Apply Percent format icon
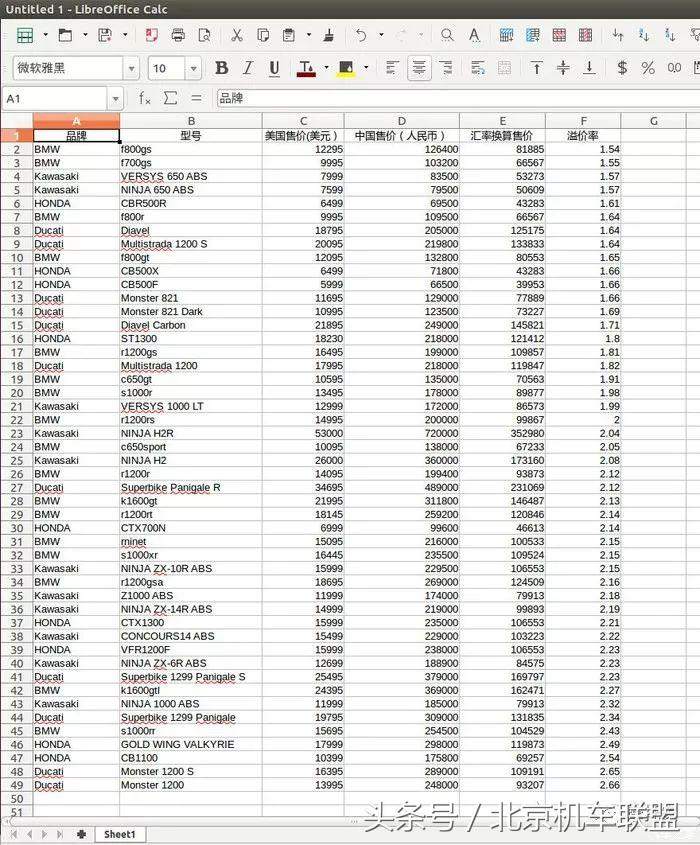The height and width of the screenshot is (845, 700). pyautogui.click(x=648, y=68)
